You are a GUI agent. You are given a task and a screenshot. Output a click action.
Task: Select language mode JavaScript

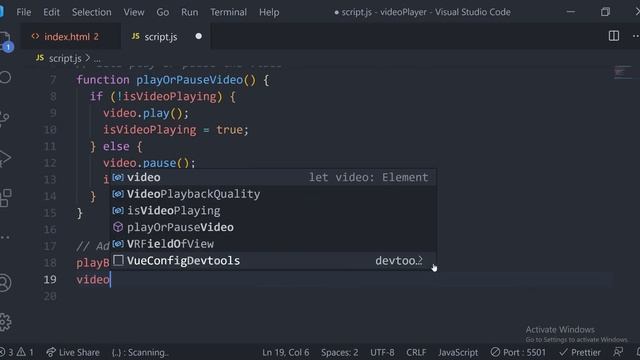point(458,352)
